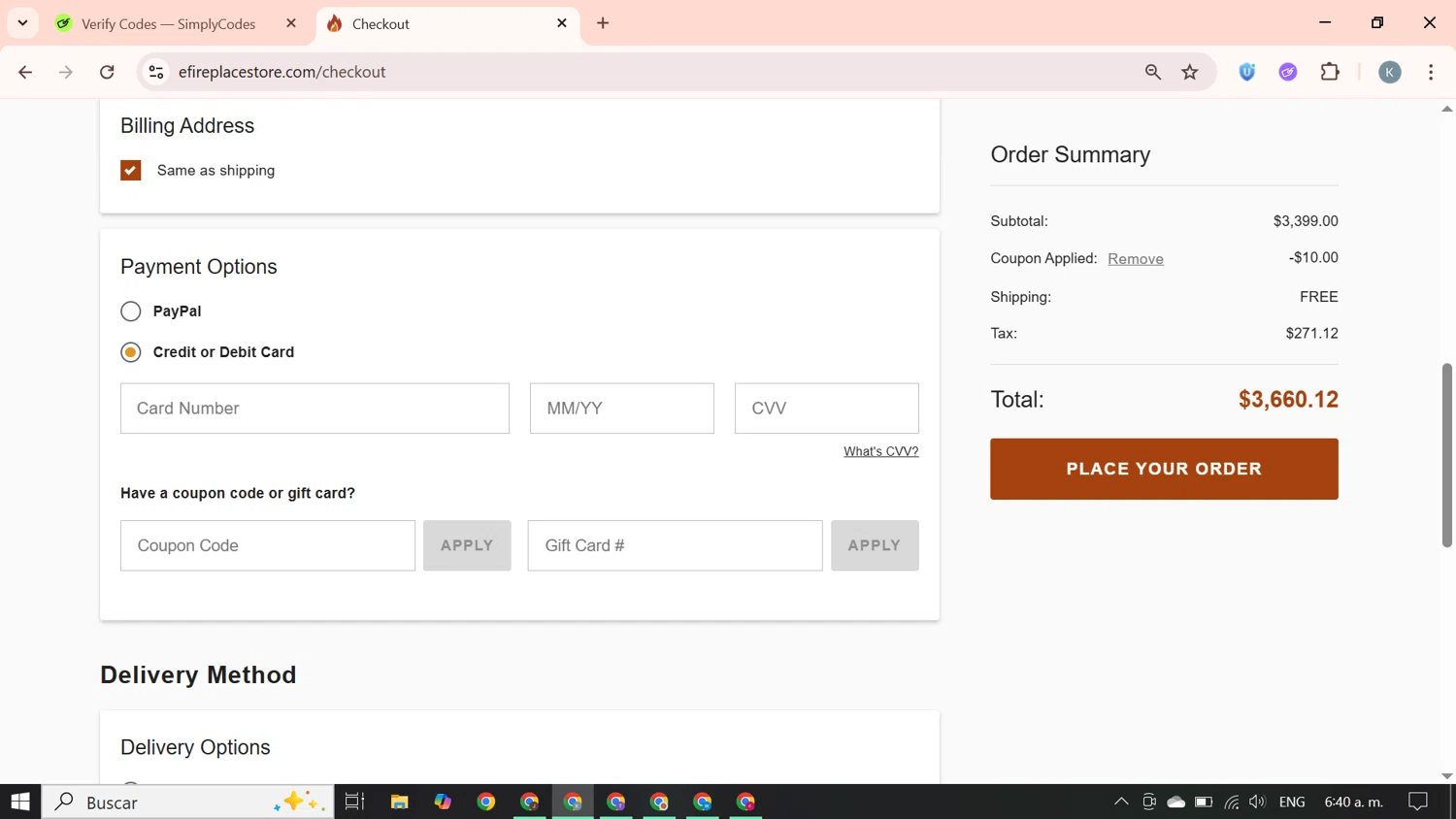Select Credit or Debit Card option

coord(131,352)
